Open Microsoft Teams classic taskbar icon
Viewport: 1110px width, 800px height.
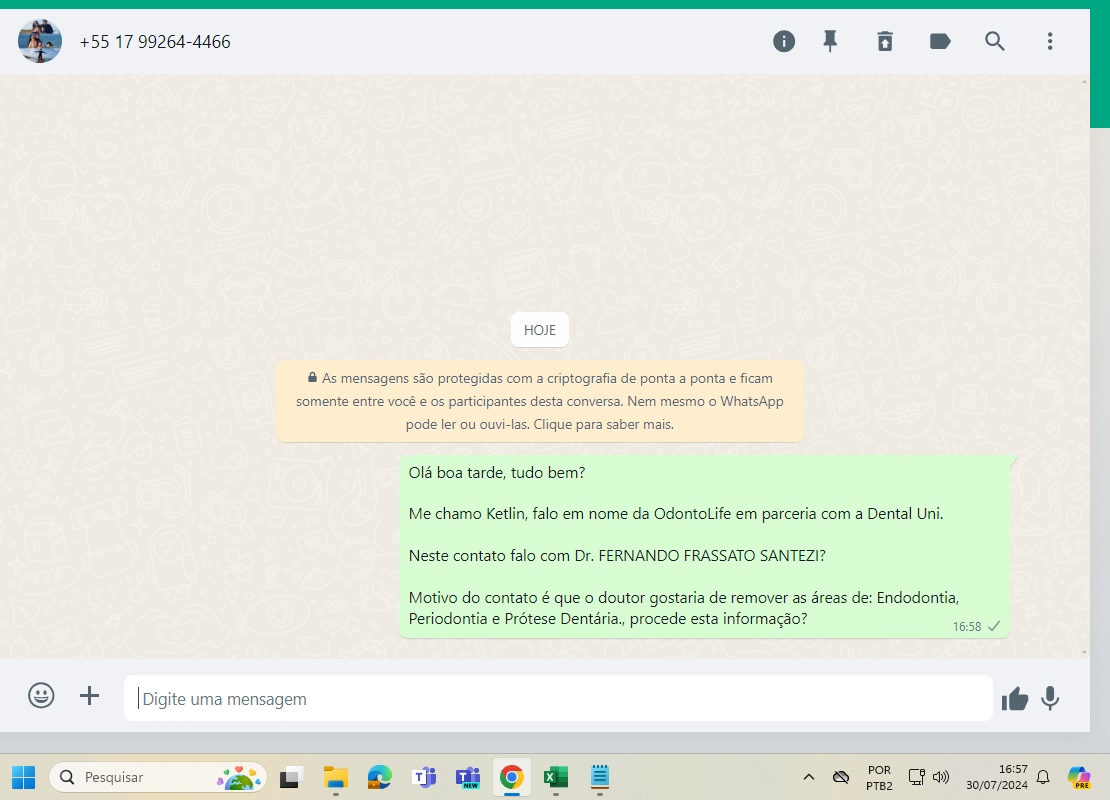[424, 777]
